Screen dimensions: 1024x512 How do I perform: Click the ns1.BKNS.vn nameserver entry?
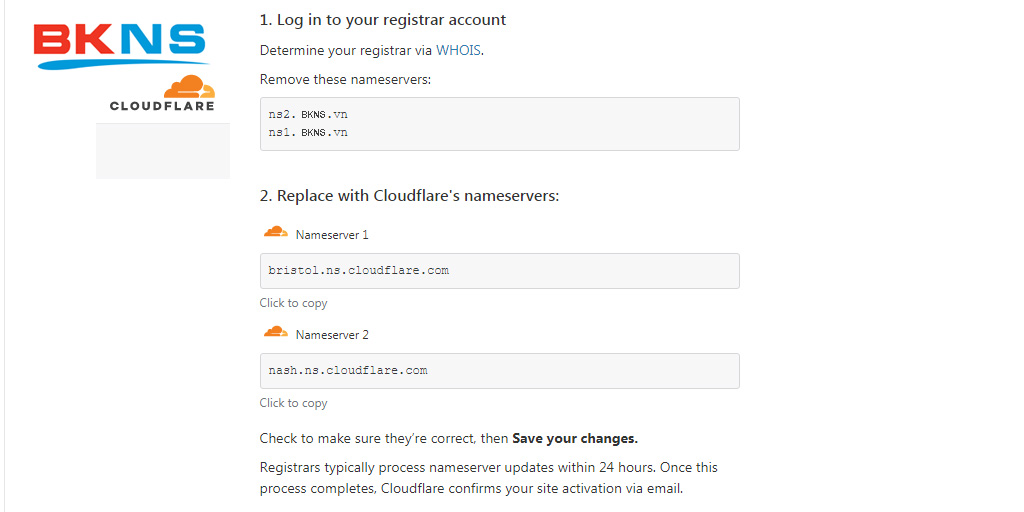pos(308,132)
